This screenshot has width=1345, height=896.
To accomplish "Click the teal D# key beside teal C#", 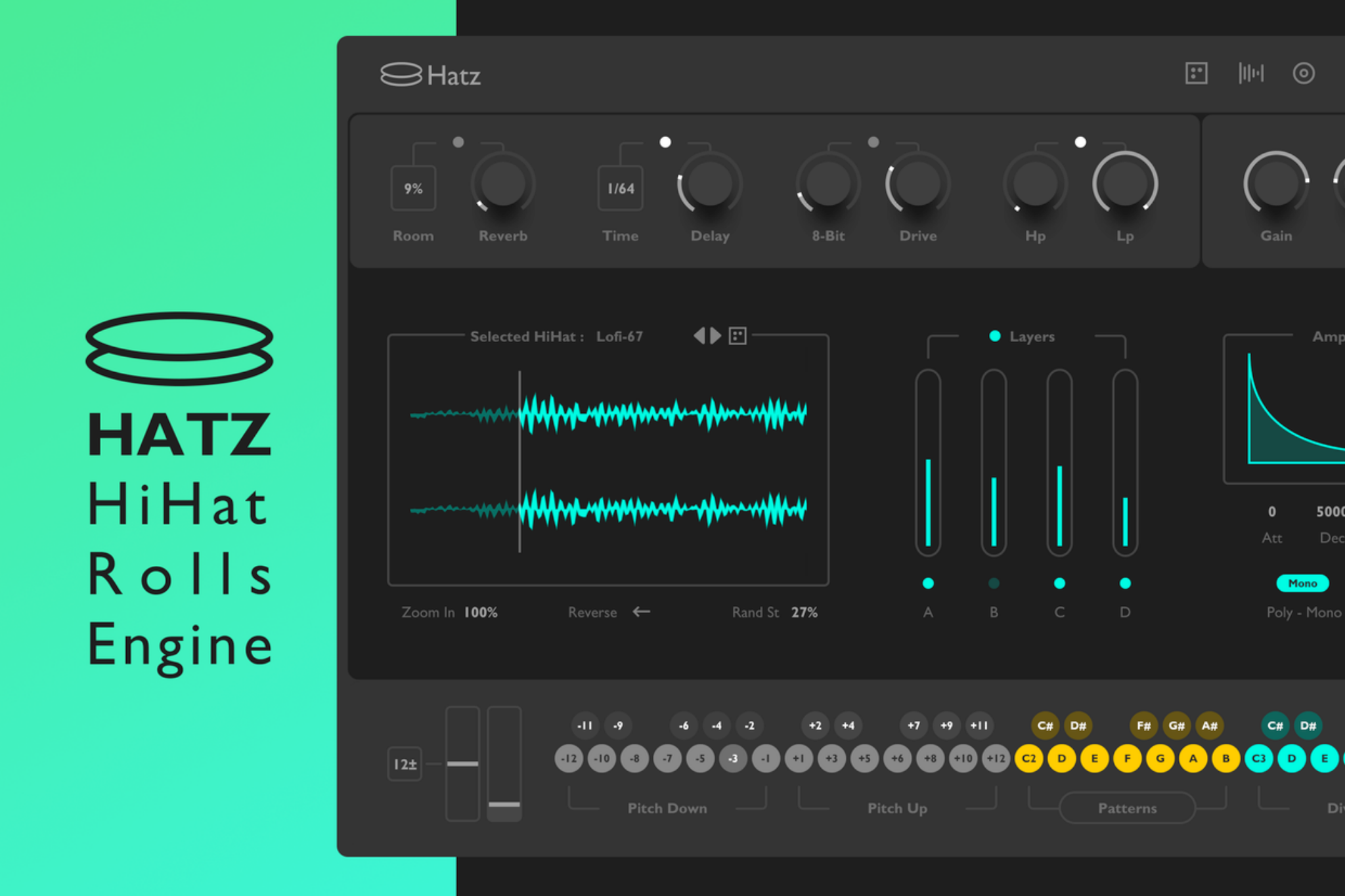I will tap(1308, 725).
